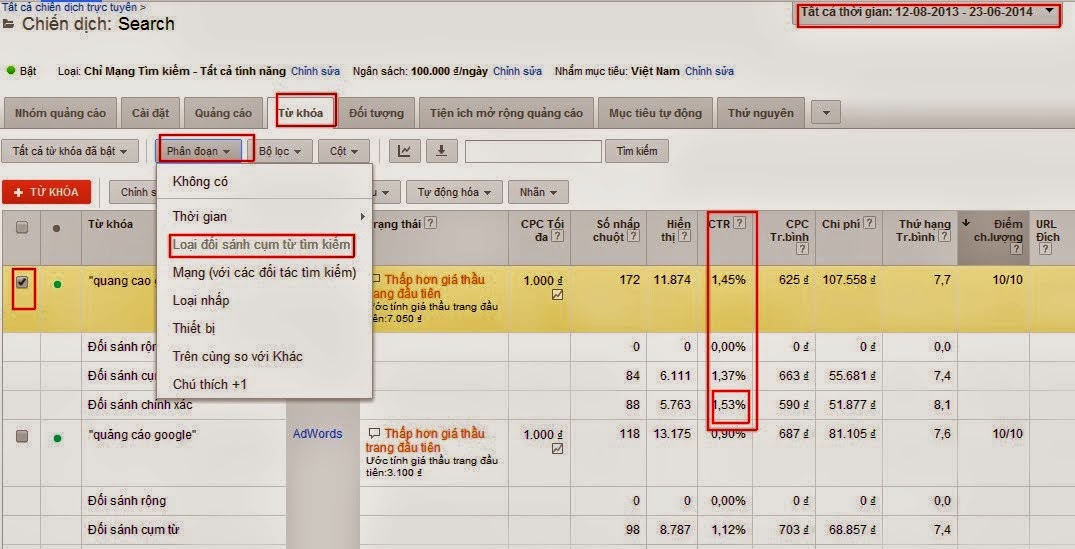Click green status dot of "quang cao" keyword
Image resolution: width=1075 pixels, height=549 pixels.
point(57,282)
